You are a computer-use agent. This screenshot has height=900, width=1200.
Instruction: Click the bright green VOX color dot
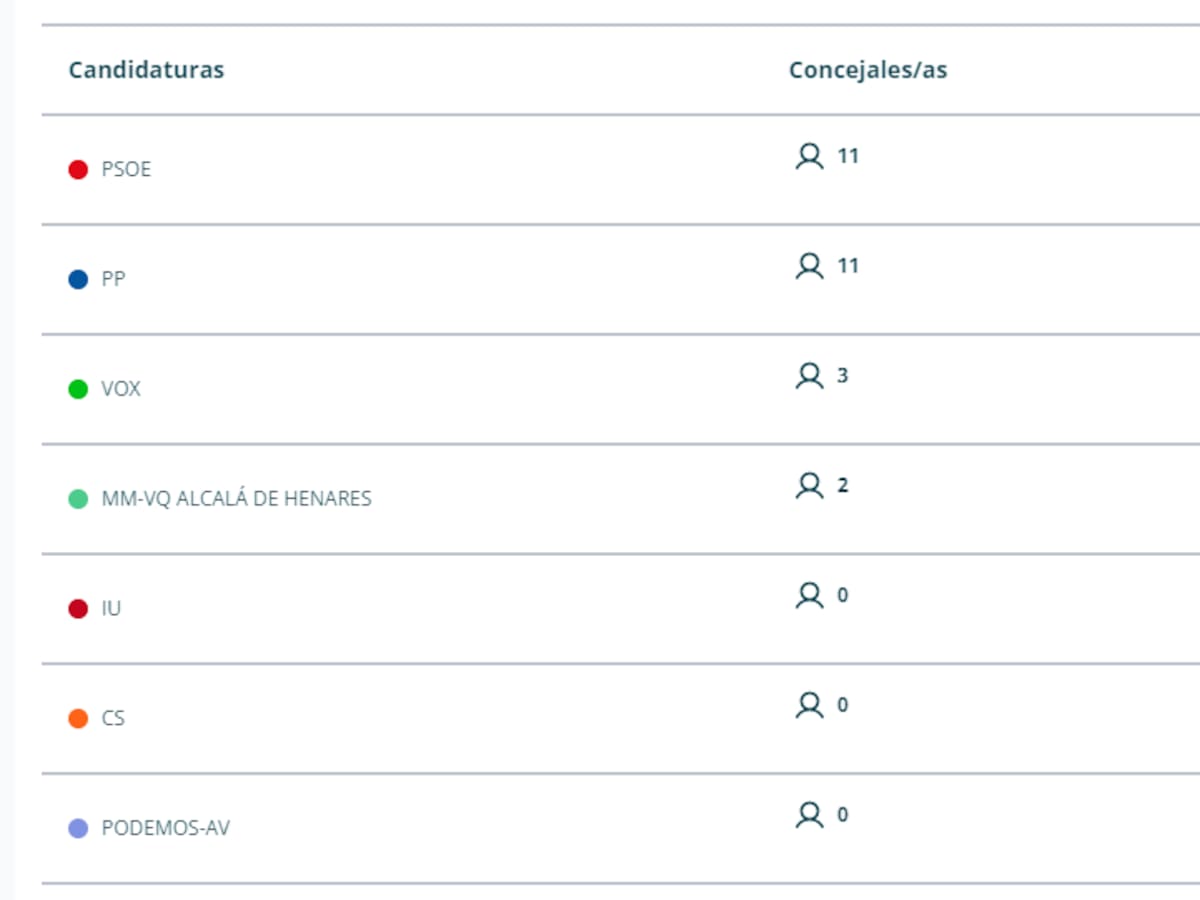pyautogui.click(x=78, y=389)
